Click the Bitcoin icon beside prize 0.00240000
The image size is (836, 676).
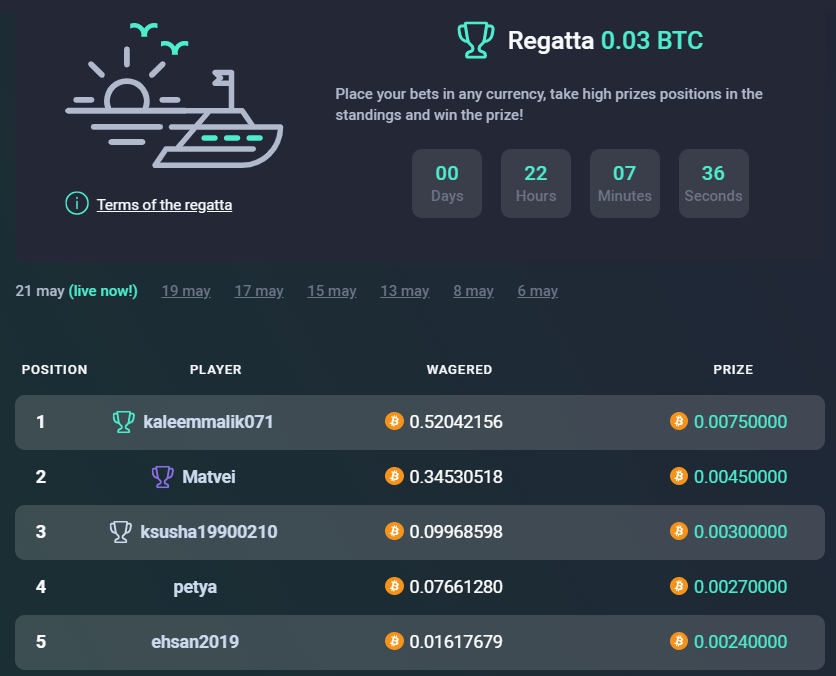click(679, 641)
